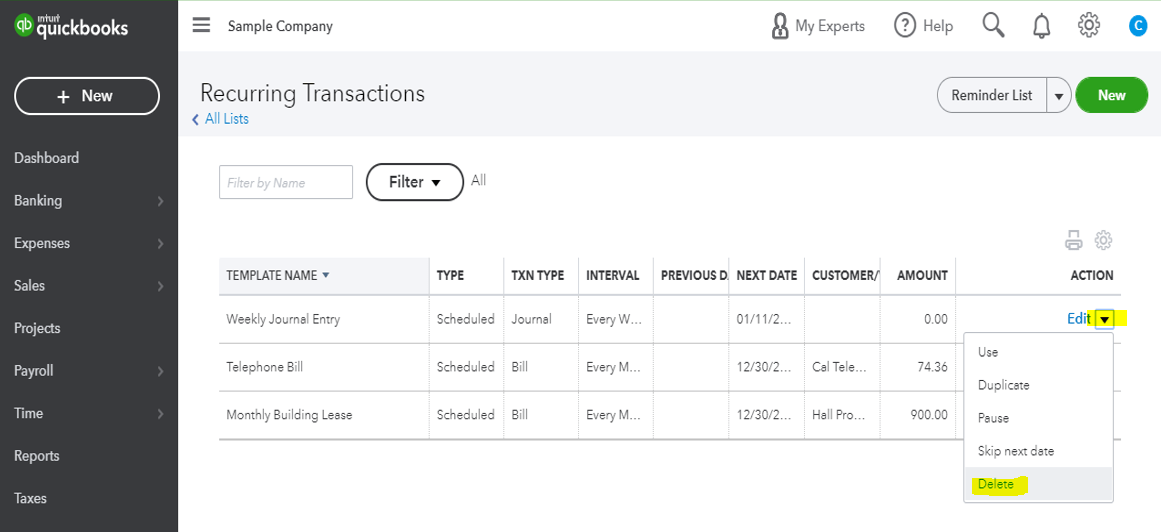Toggle Weekly Journal Entry action dropdown arrow
Image resolution: width=1161 pixels, height=532 pixels.
(x=1104, y=320)
